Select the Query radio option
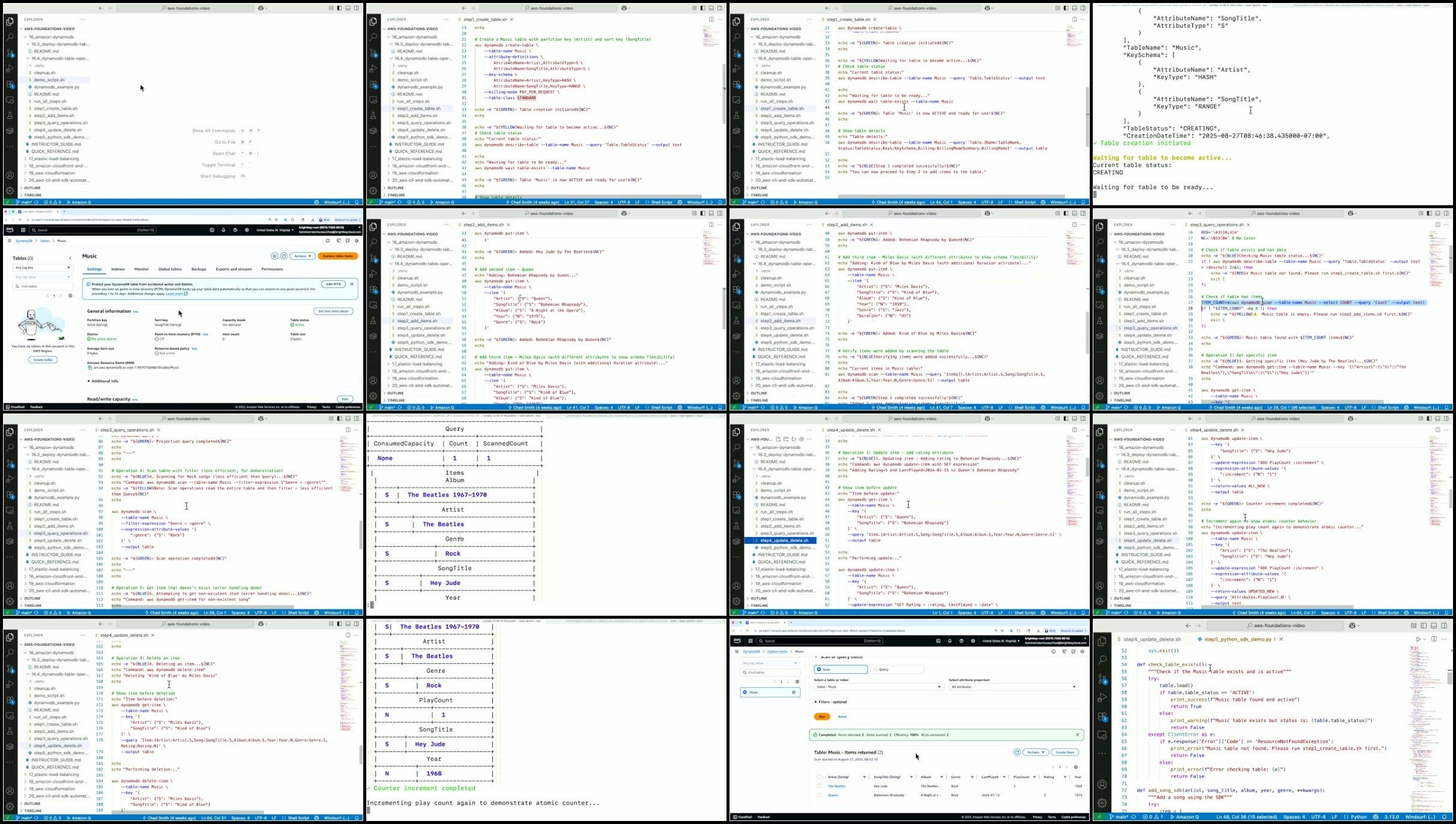The image size is (1456, 824). [x=876, y=669]
